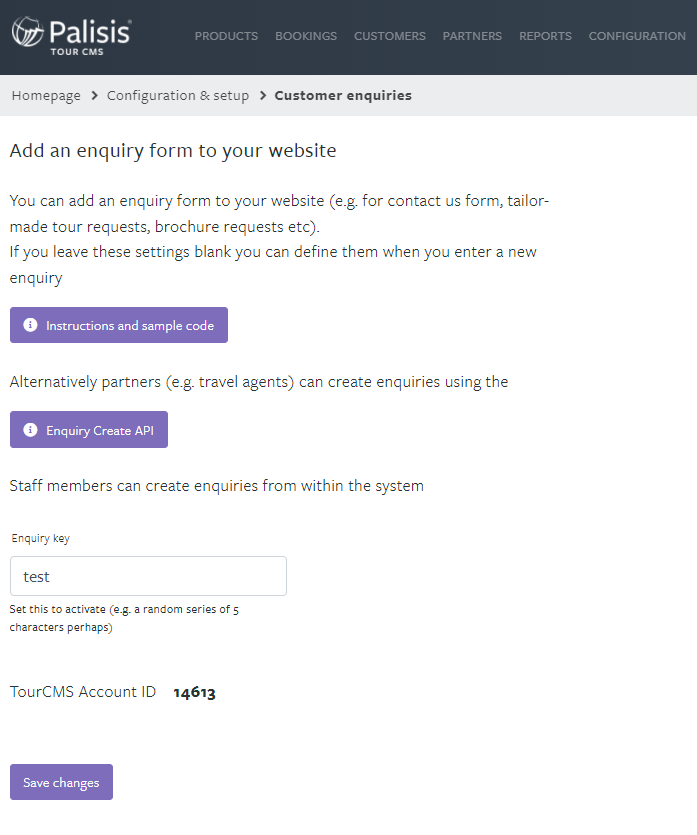Open the Enquiry Create API documentation button

coord(89,430)
